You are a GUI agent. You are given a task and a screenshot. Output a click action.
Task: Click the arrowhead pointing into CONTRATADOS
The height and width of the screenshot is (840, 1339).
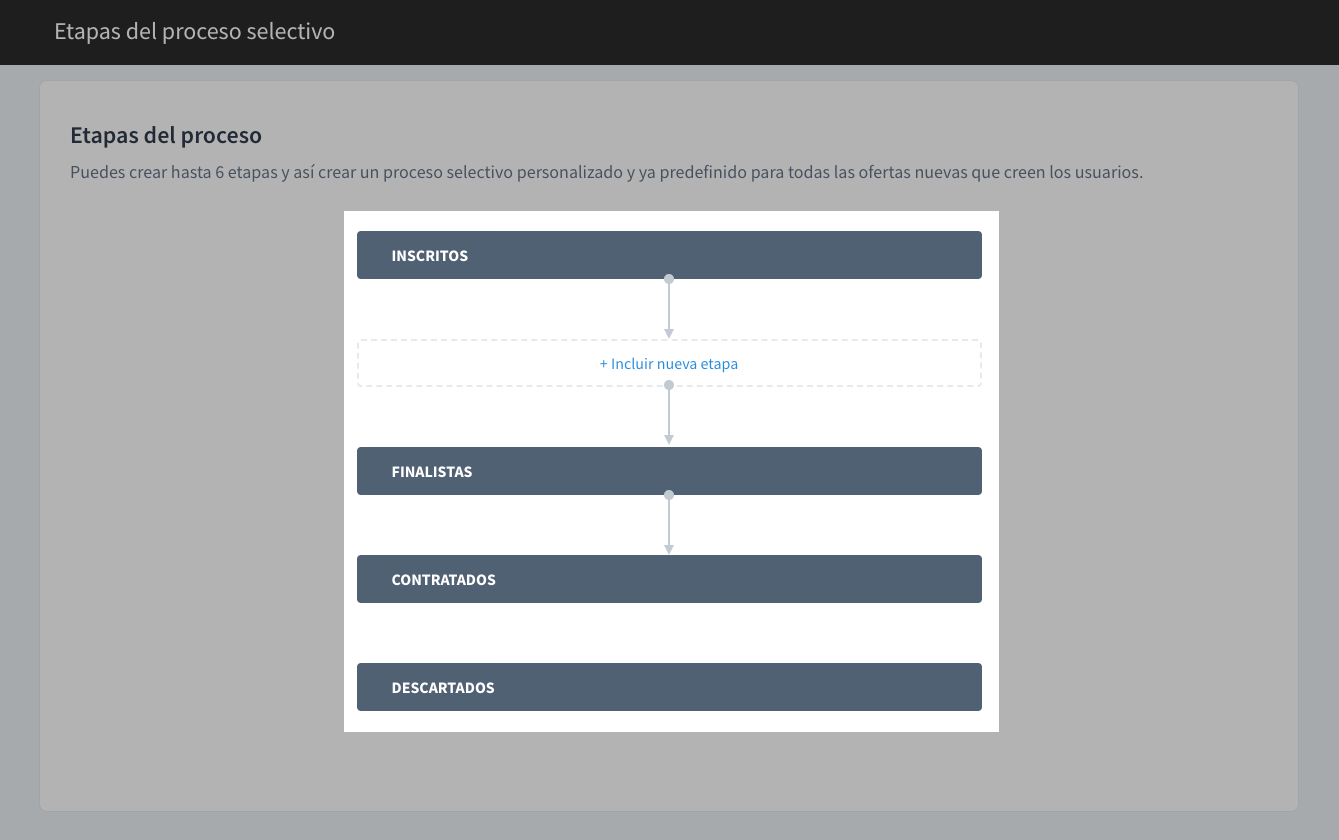coord(669,548)
